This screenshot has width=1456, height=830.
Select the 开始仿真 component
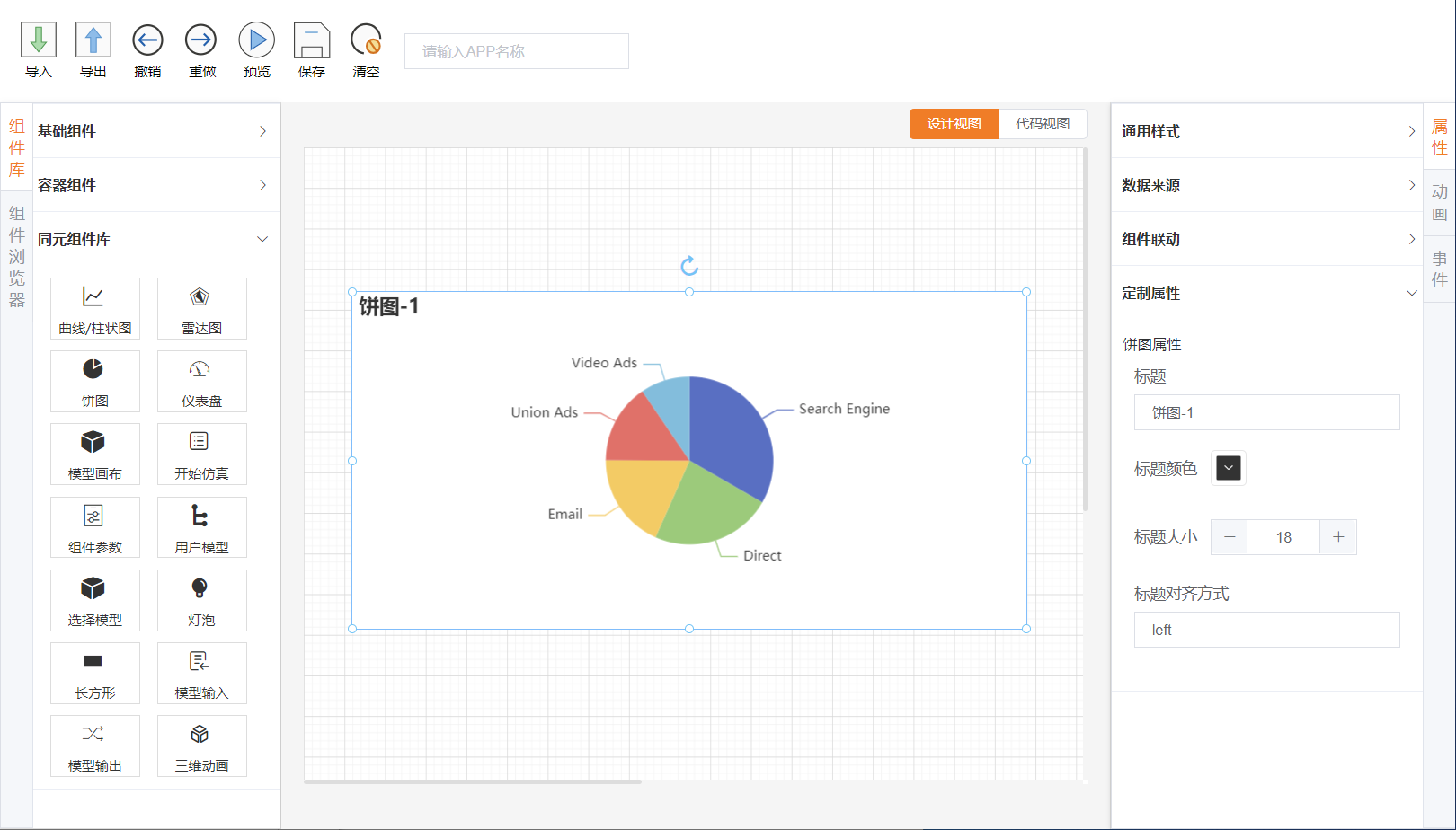click(x=201, y=454)
